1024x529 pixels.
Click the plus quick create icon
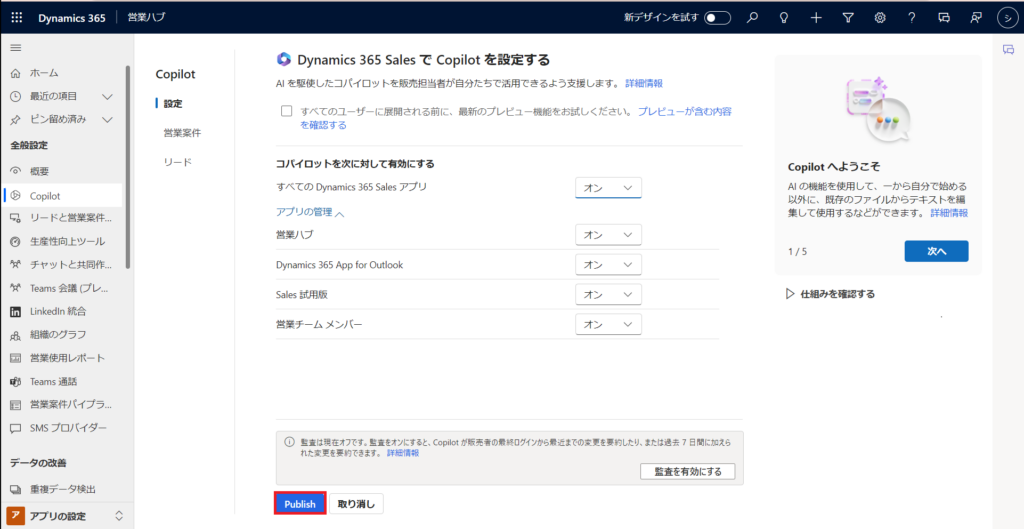[816, 18]
